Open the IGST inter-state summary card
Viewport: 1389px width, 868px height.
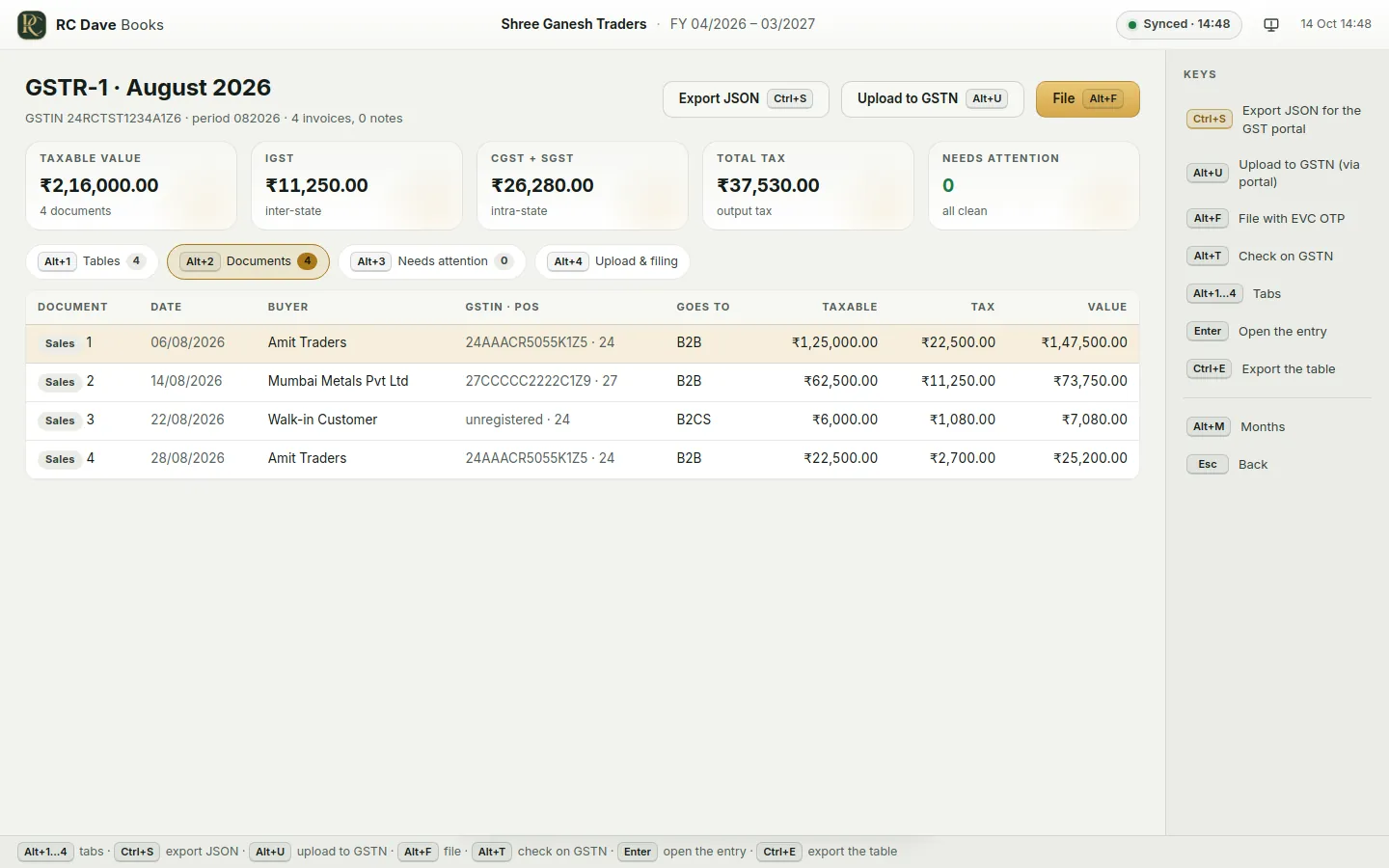point(357,185)
